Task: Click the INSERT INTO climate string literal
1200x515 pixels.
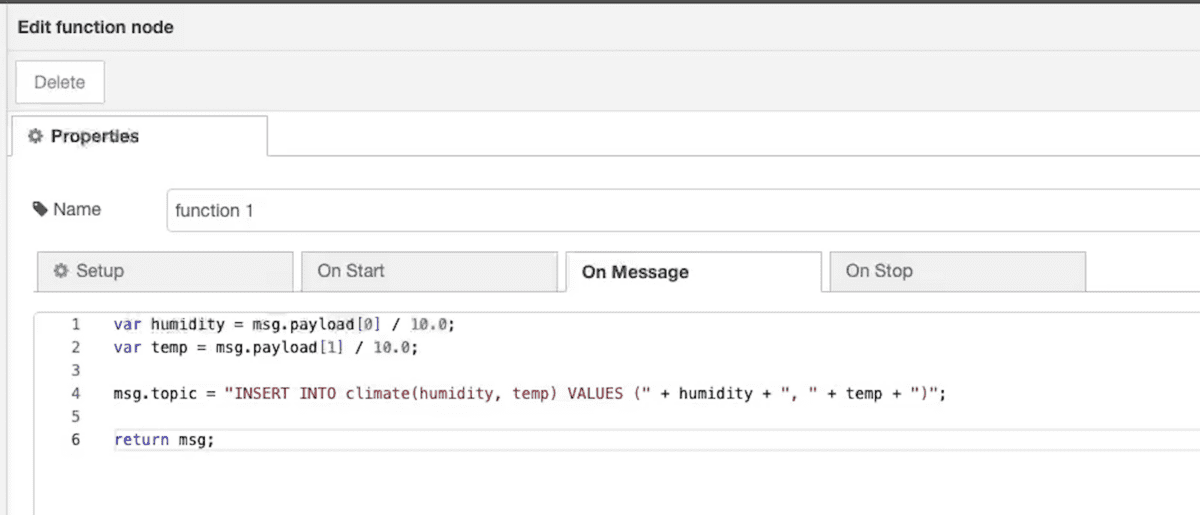Action: pos(440,394)
